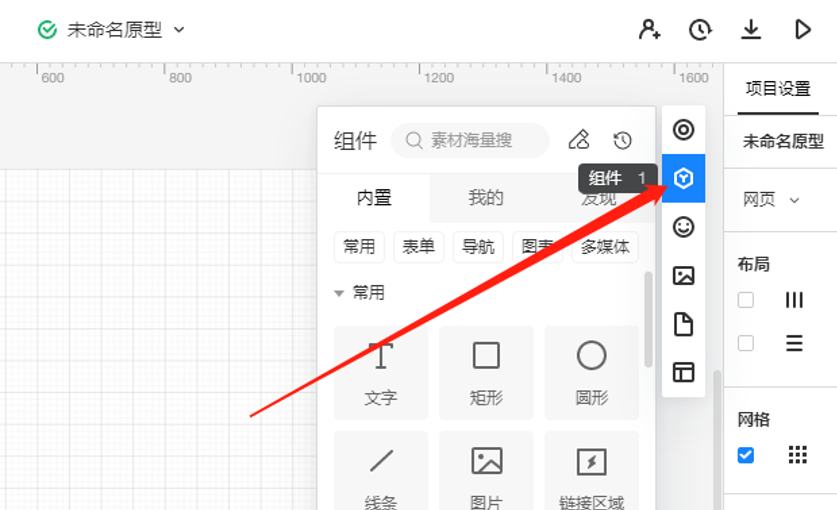Click the 表单 category filter button
This screenshot has width=837, height=510.
tap(419, 247)
